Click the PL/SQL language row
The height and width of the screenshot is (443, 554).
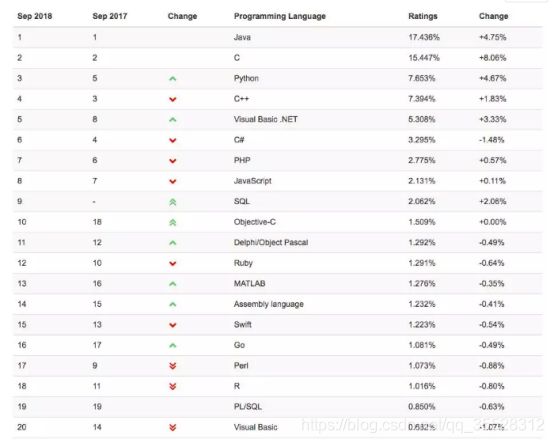tap(278, 407)
